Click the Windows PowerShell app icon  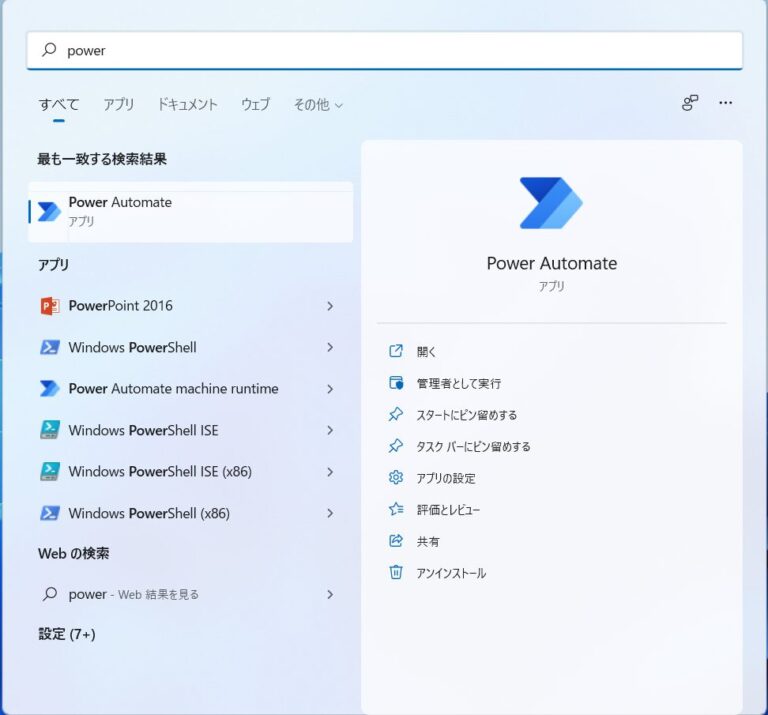click(x=49, y=348)
